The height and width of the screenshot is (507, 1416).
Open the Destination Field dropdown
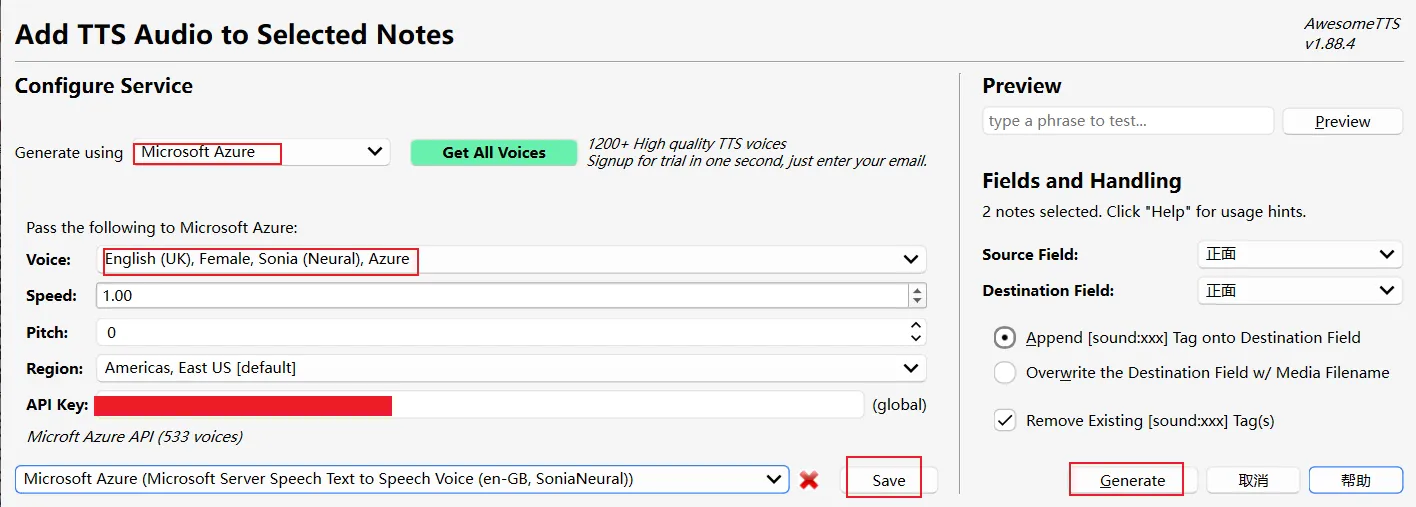click(x=1299, y=290)
